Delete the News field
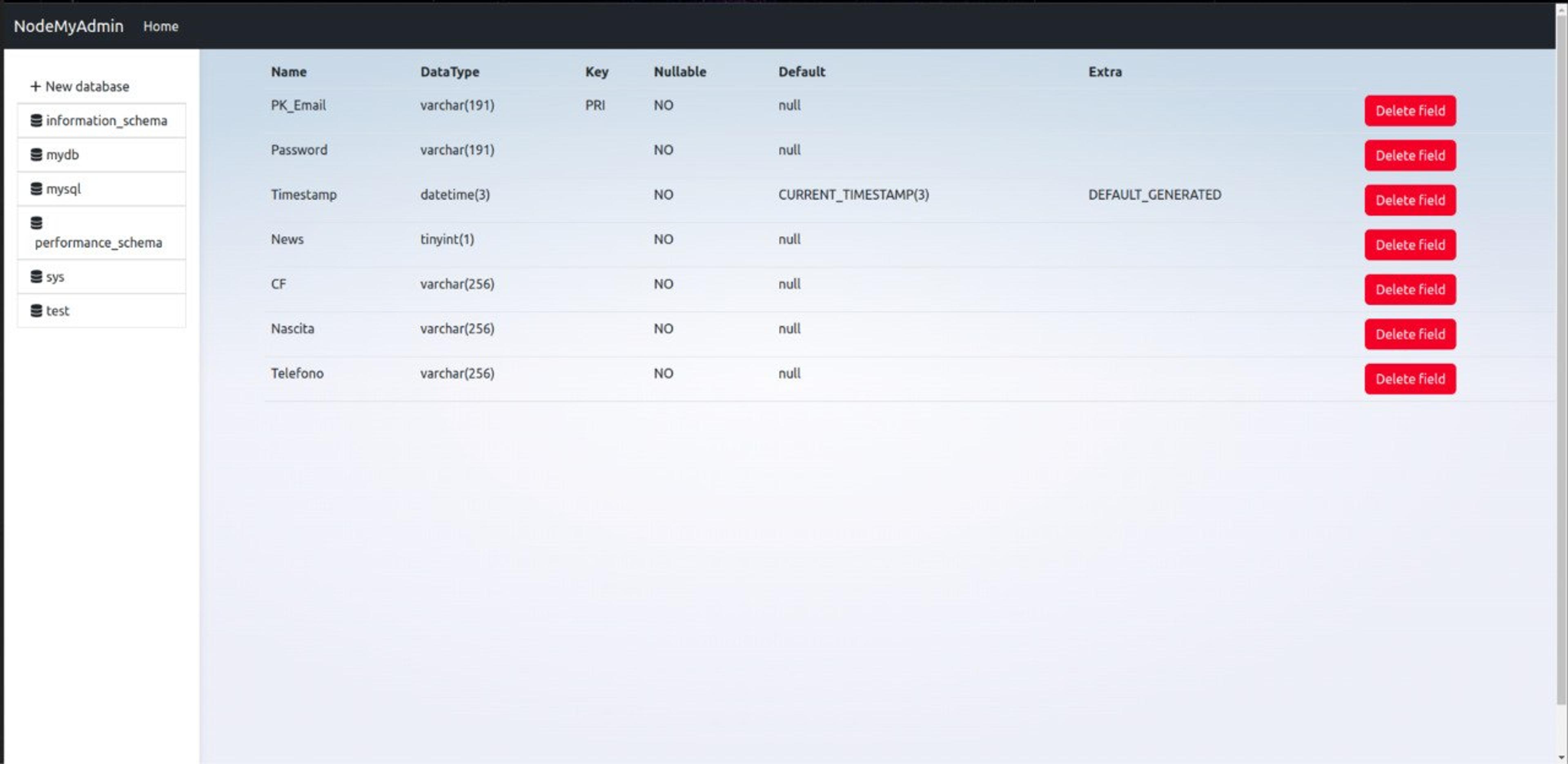This screenshot has width=1568, height=764. [1410, 244]
